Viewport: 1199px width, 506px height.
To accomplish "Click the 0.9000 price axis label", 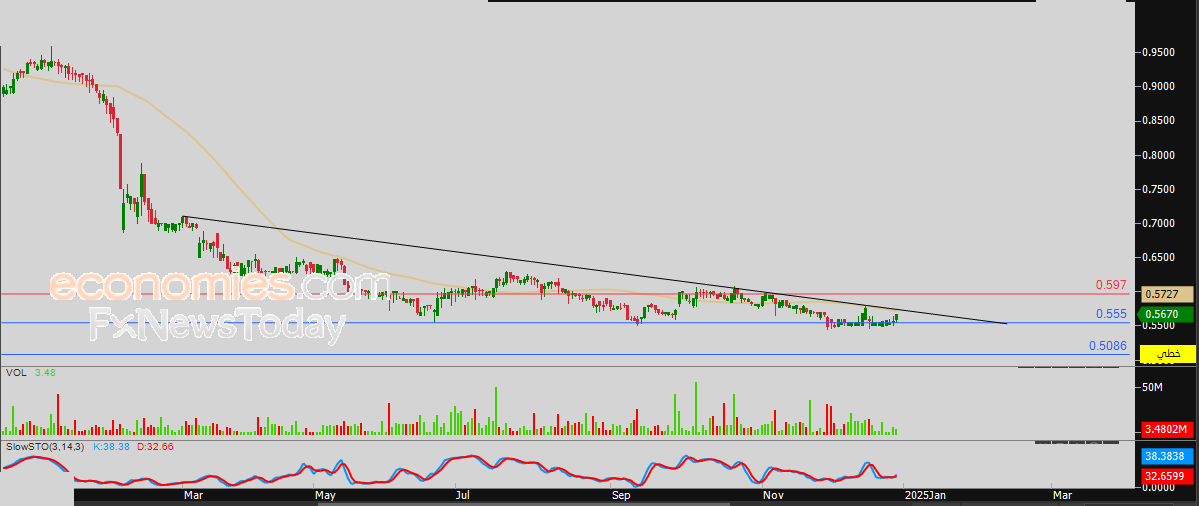I will [x=1159, y=86].
